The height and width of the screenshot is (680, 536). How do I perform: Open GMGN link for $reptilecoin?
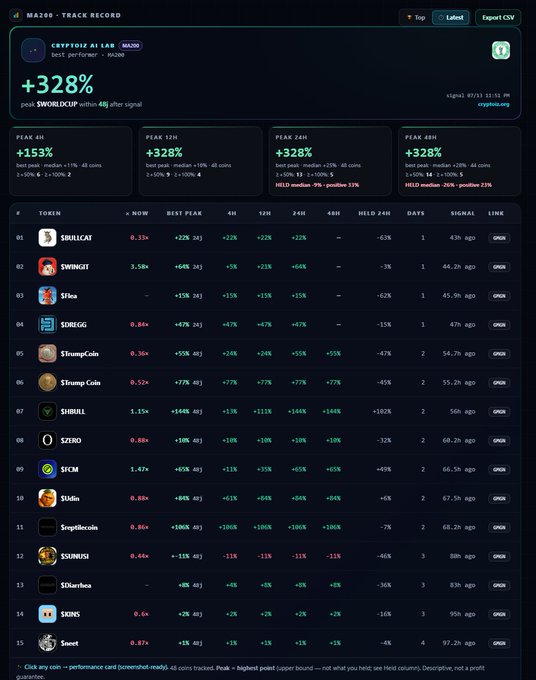pos(499,527)
